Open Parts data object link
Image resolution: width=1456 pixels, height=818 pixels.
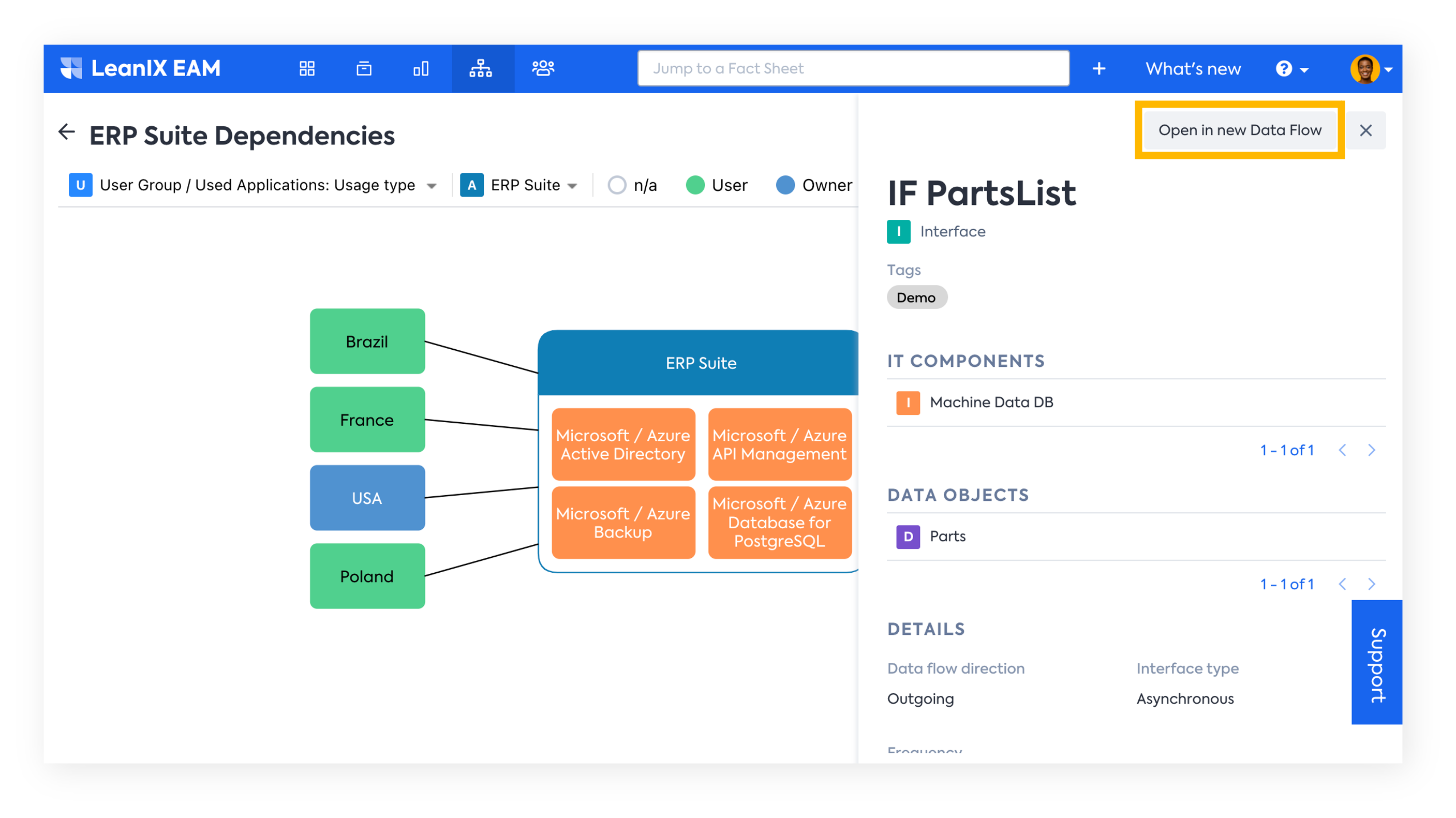tap(948, 537)
